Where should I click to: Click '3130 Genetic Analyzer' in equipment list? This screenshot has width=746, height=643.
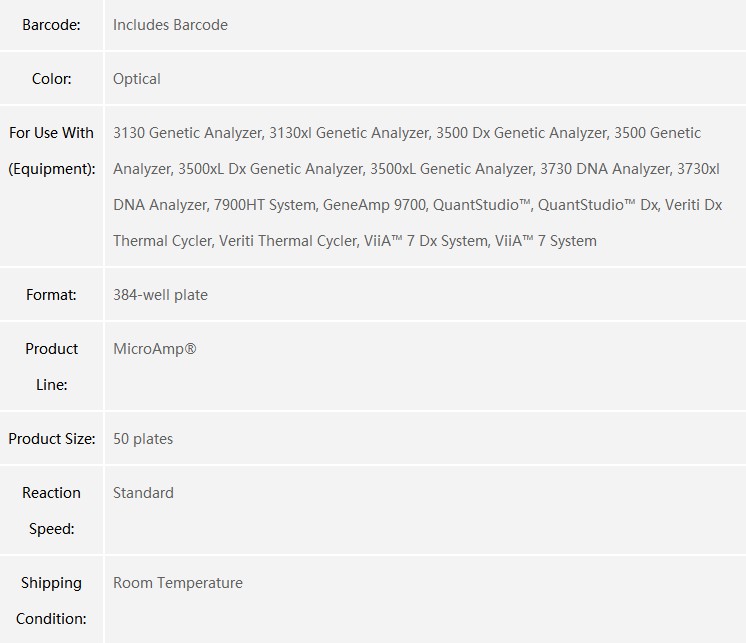187,133
